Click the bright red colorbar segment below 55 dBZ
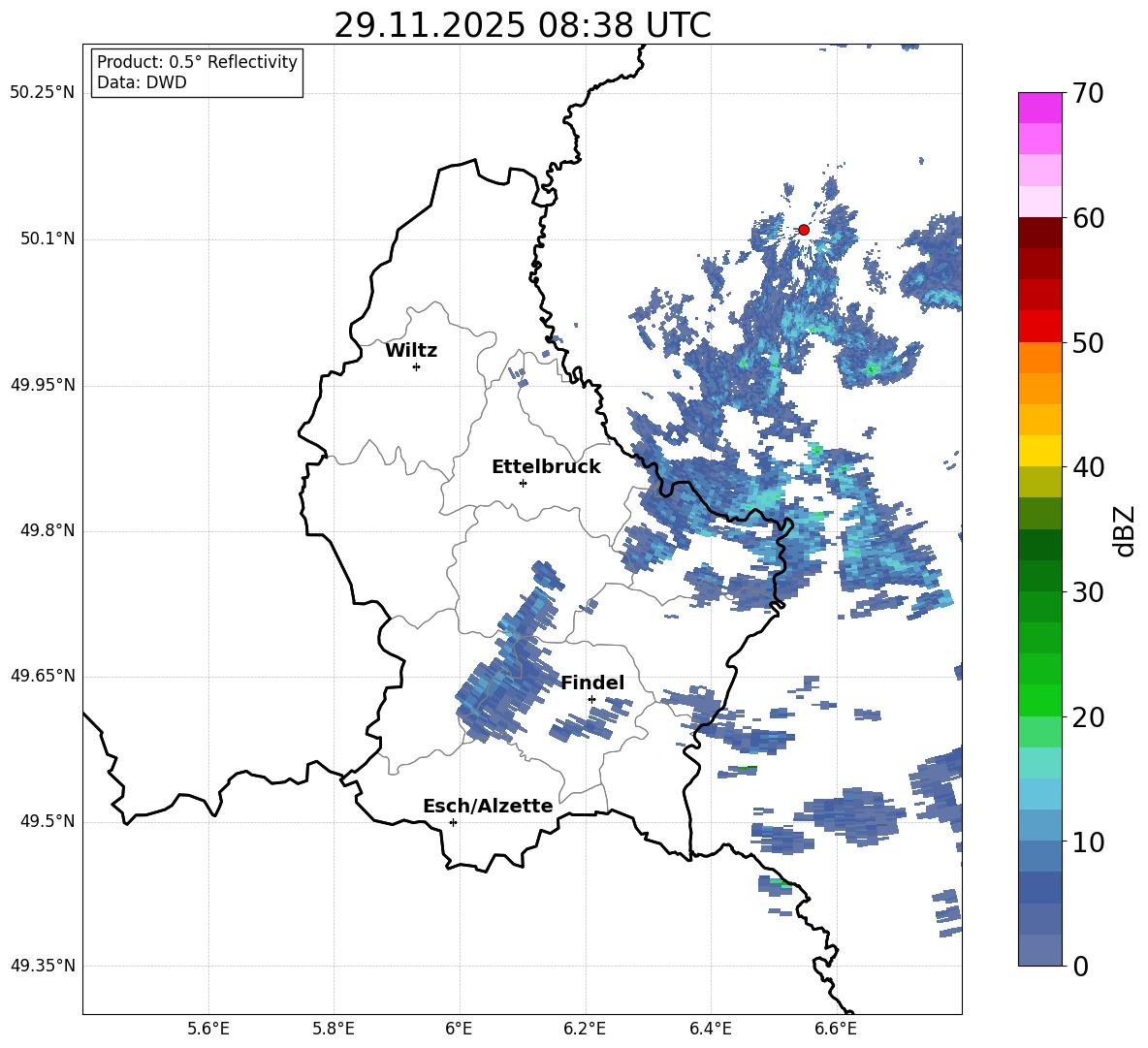 pos(1040,326)
